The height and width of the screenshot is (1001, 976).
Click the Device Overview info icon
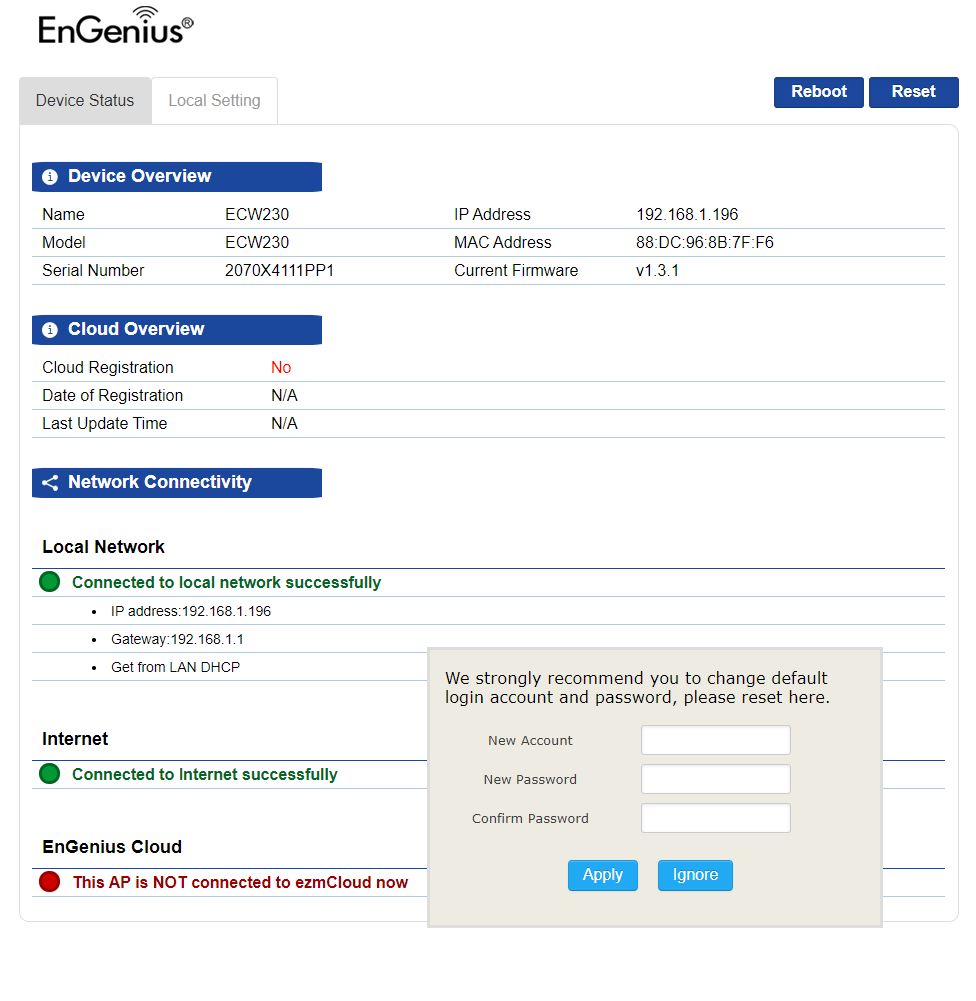(x=50, y=177)
